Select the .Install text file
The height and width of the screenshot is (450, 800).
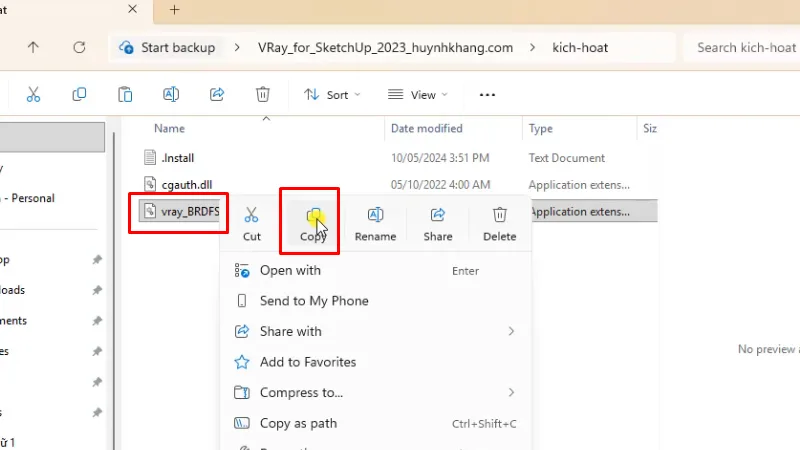pyautogui.click(x=178, y=158)
